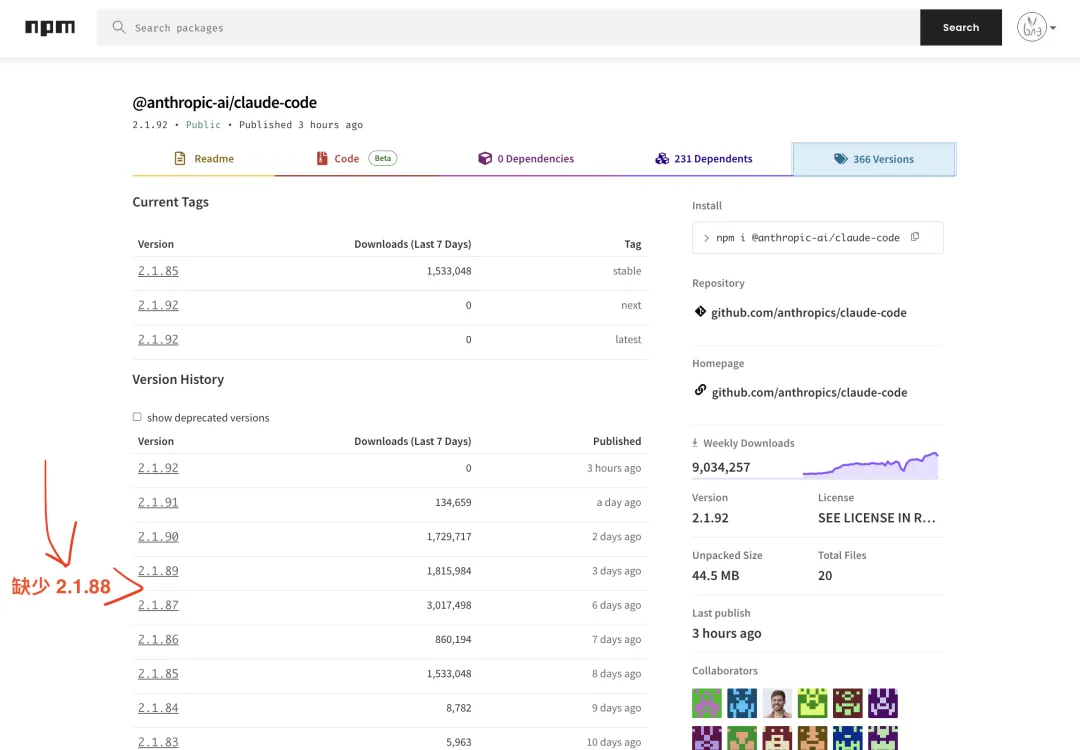Open the user avatar dropdown menu

[1031, 28]
